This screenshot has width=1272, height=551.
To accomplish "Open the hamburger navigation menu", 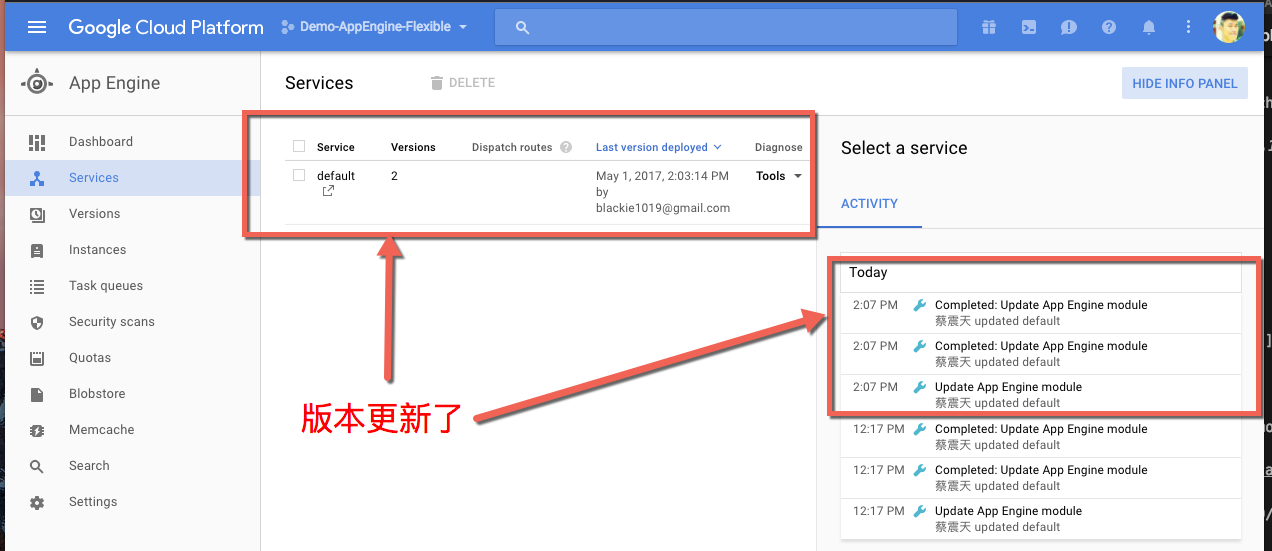I will tap(37, 27).
